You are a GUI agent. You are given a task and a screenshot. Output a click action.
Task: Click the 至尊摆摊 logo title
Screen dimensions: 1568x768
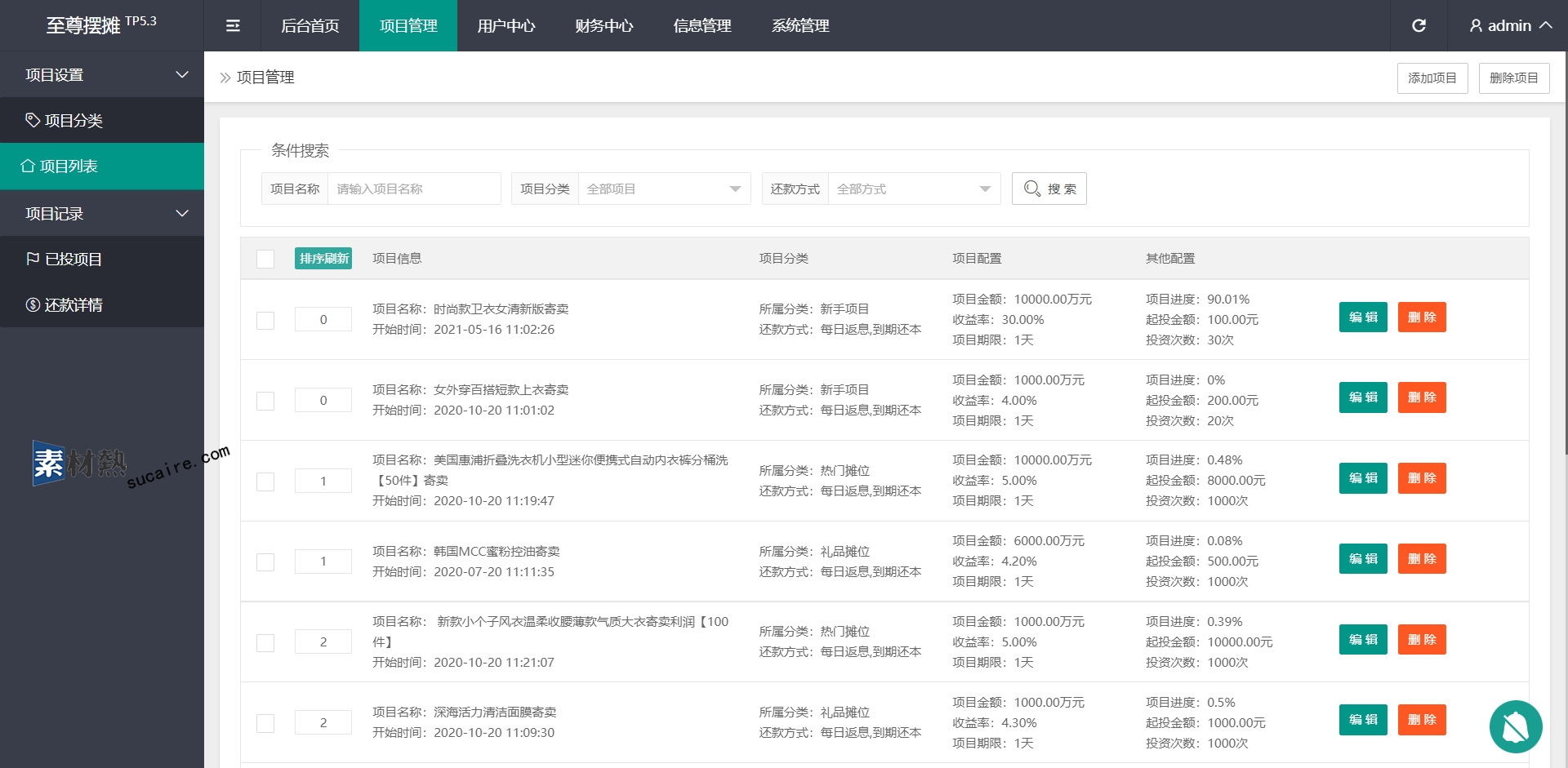pos(100,24)
